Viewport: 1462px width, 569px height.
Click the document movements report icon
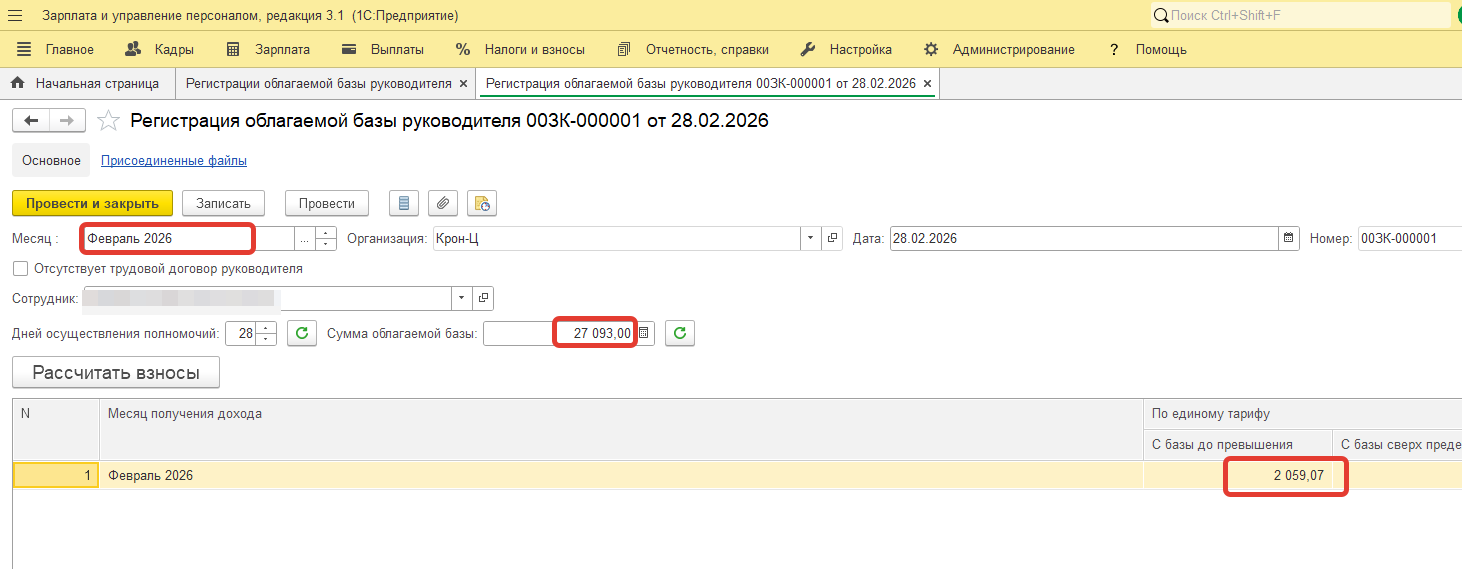point(404,203)
